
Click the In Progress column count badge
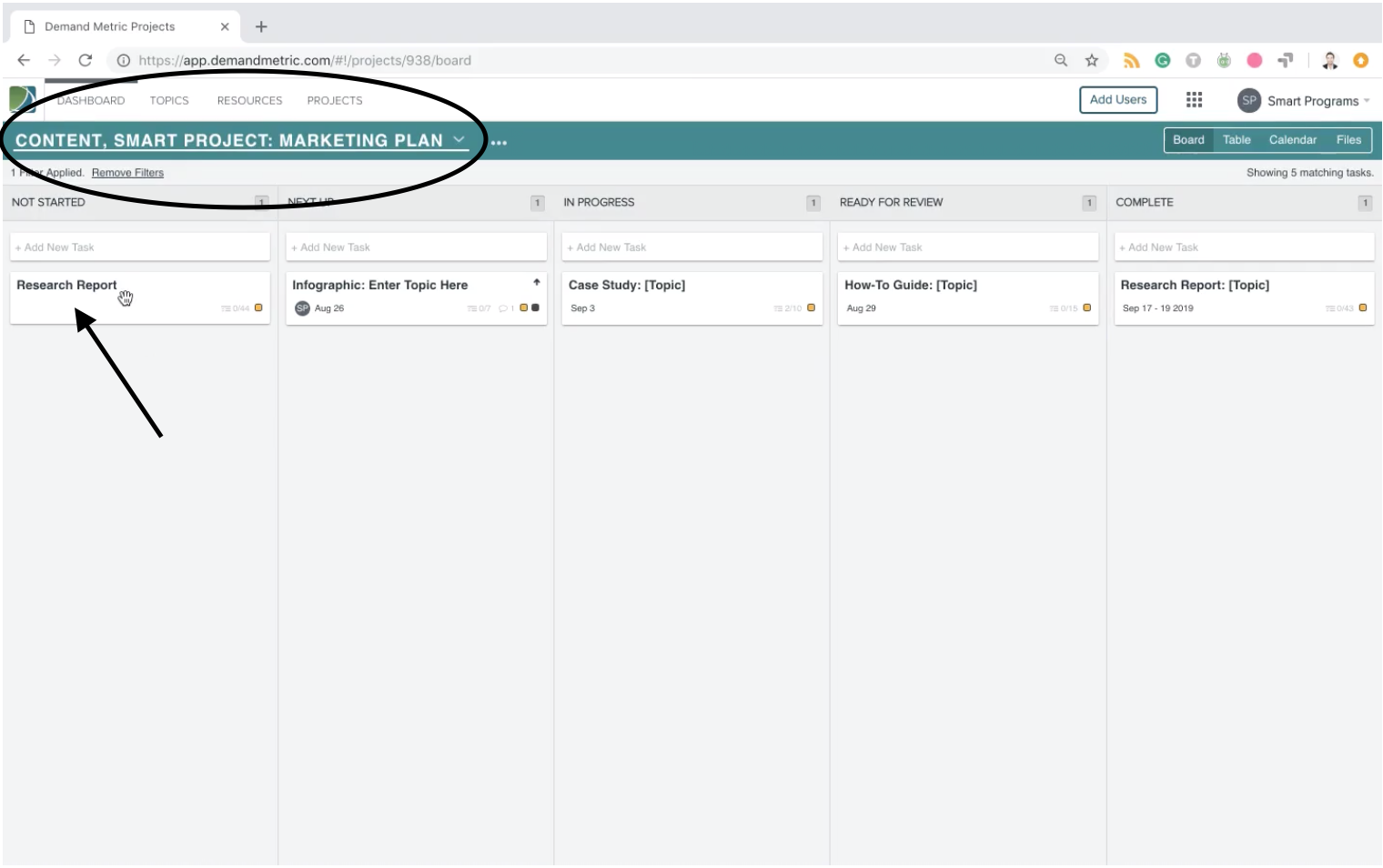(x=813, y=203)
